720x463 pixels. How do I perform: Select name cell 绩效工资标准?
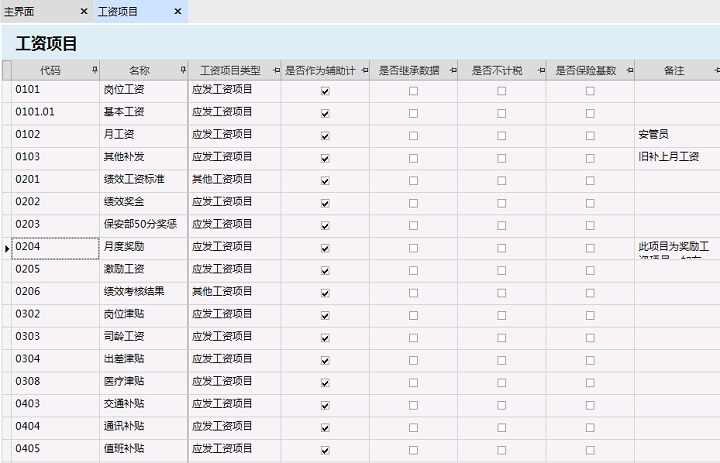pos(143,181)
